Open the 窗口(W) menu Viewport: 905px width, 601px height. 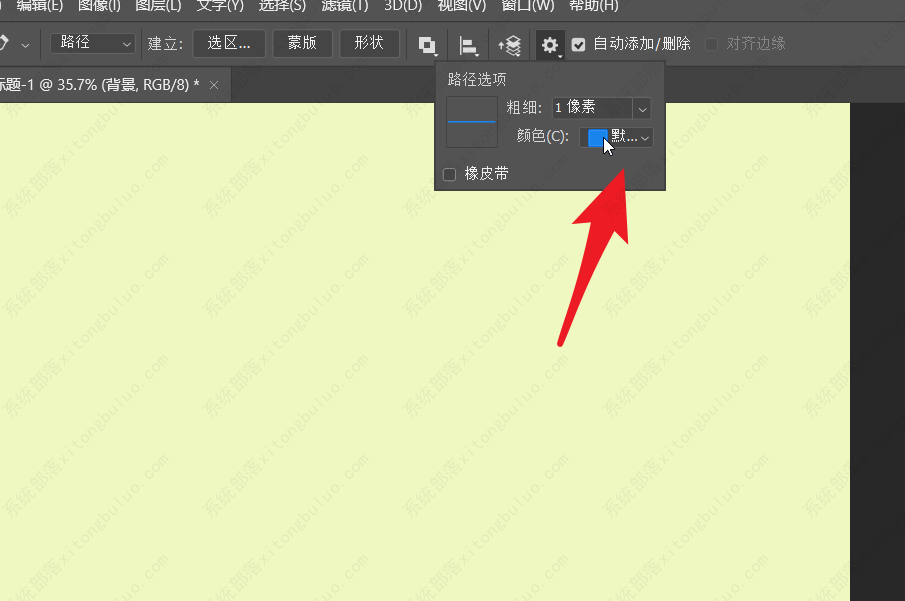point(528,6)
